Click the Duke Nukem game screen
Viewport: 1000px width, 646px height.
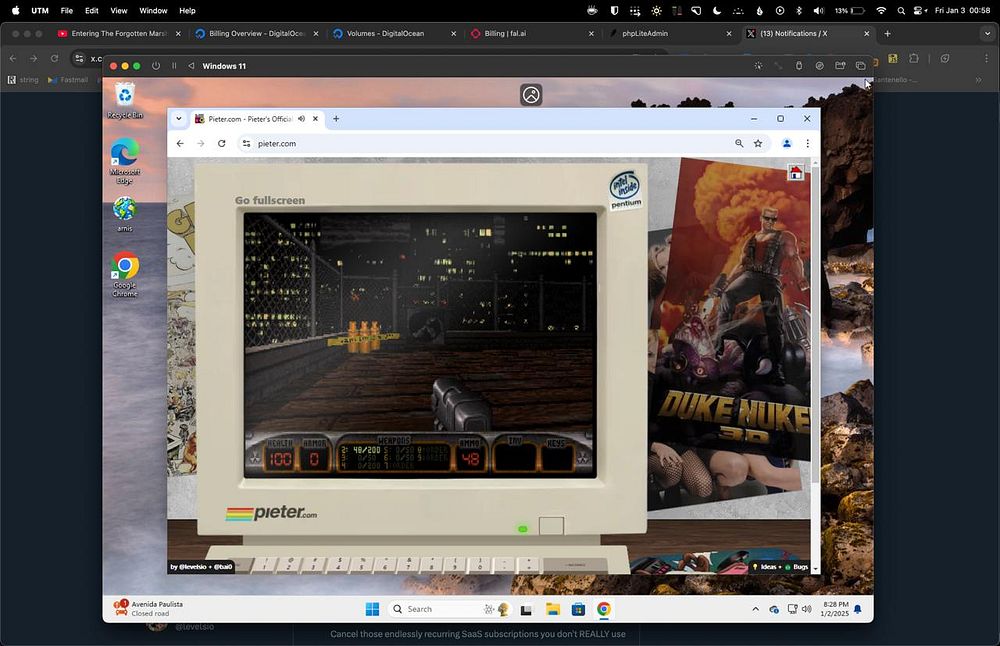click(420, 345)
